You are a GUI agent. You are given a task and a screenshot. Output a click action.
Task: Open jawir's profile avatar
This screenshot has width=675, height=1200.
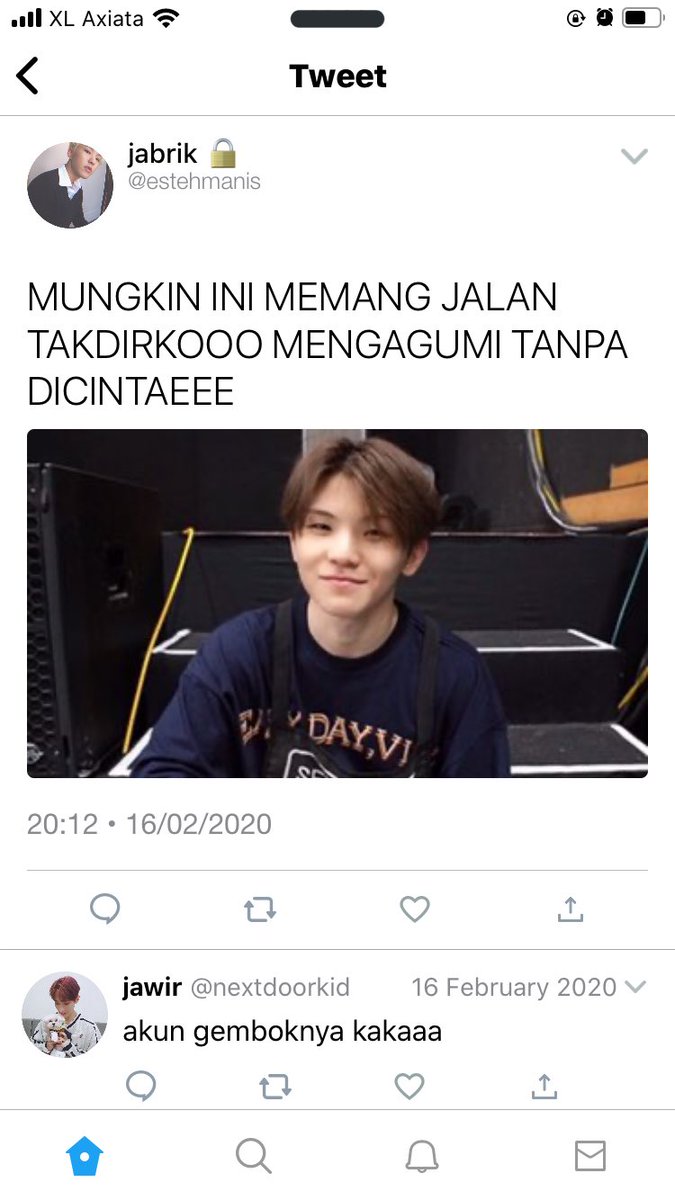[64, 1015]
